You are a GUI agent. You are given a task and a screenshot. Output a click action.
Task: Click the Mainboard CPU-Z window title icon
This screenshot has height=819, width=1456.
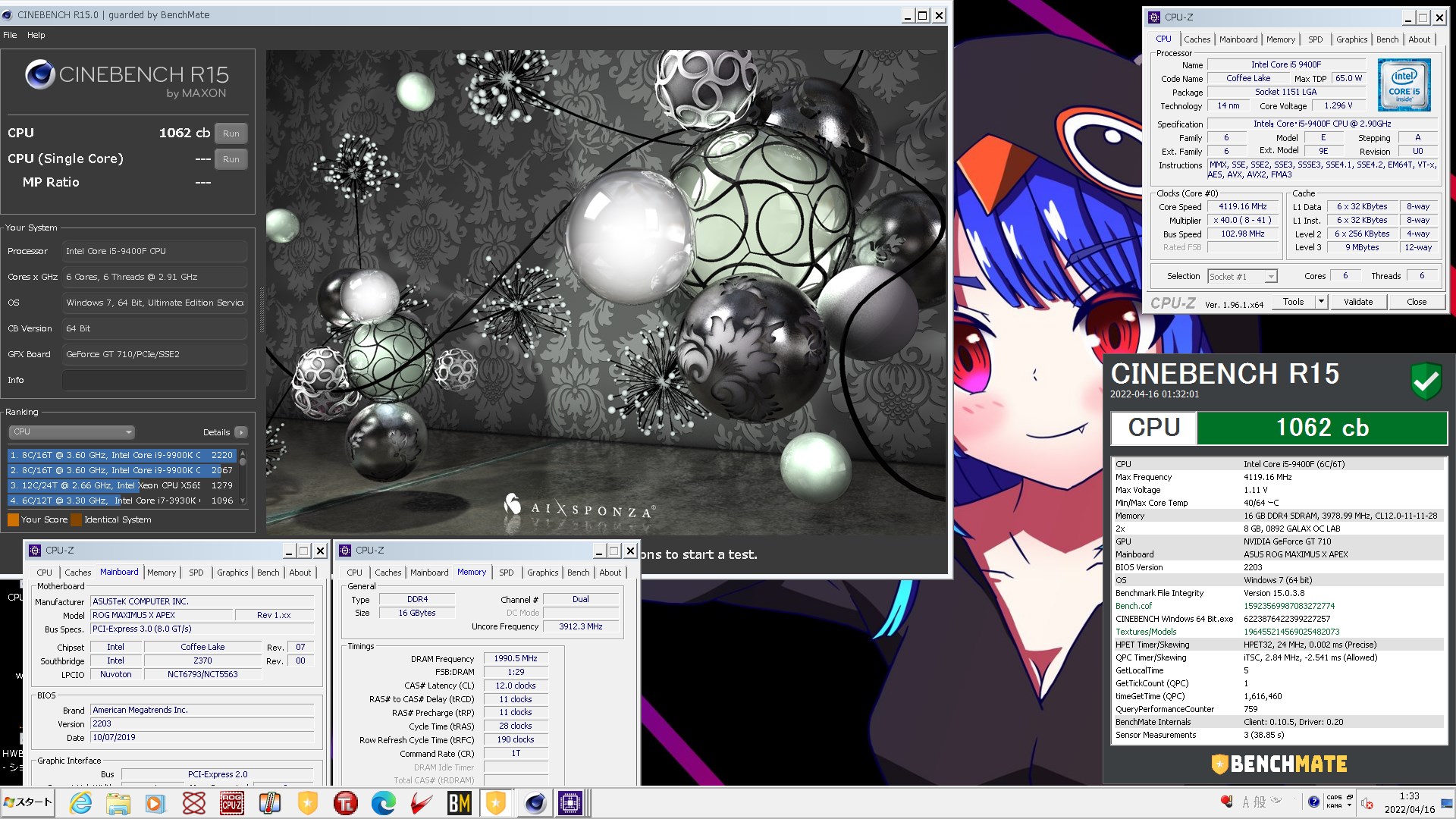pyautogui.click(x=34, y=551)
